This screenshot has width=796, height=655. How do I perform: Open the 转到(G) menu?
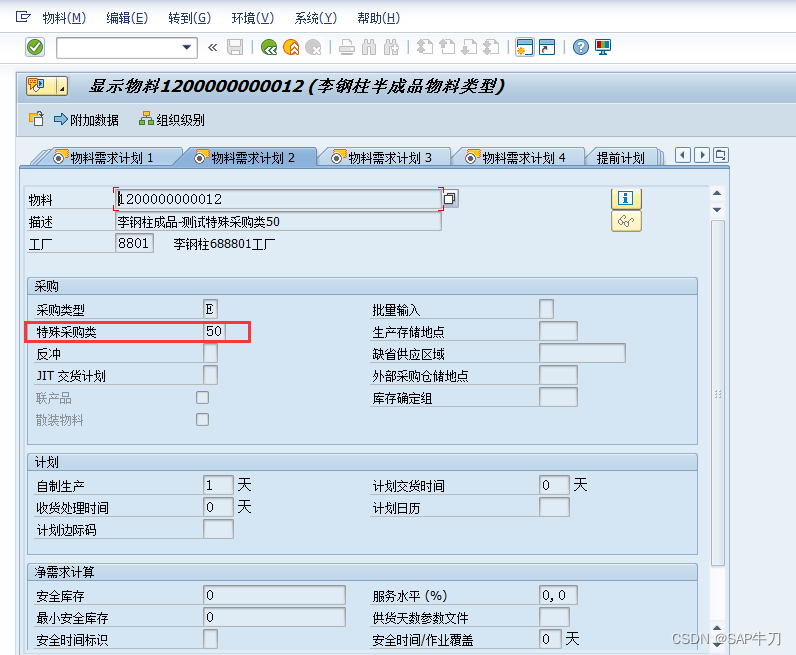click(x=189, y=18)
